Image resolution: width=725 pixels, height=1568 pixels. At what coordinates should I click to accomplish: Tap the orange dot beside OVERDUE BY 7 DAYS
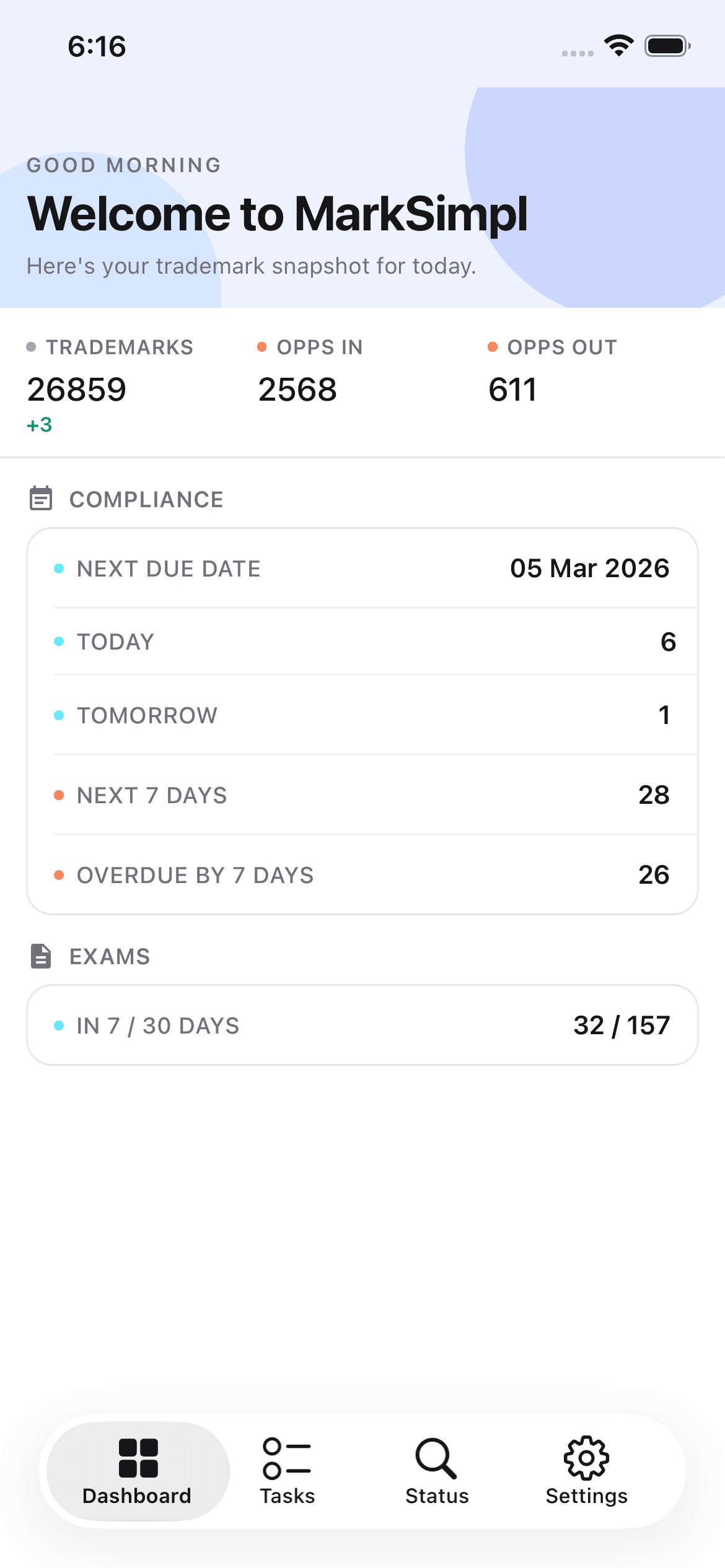(59, 874)
